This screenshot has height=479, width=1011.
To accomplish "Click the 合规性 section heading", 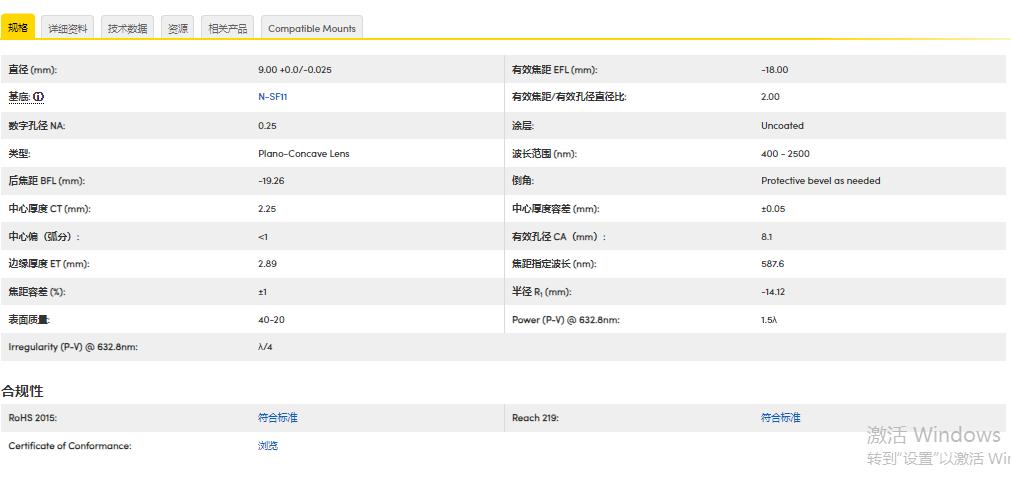I will tap(22, 391).
